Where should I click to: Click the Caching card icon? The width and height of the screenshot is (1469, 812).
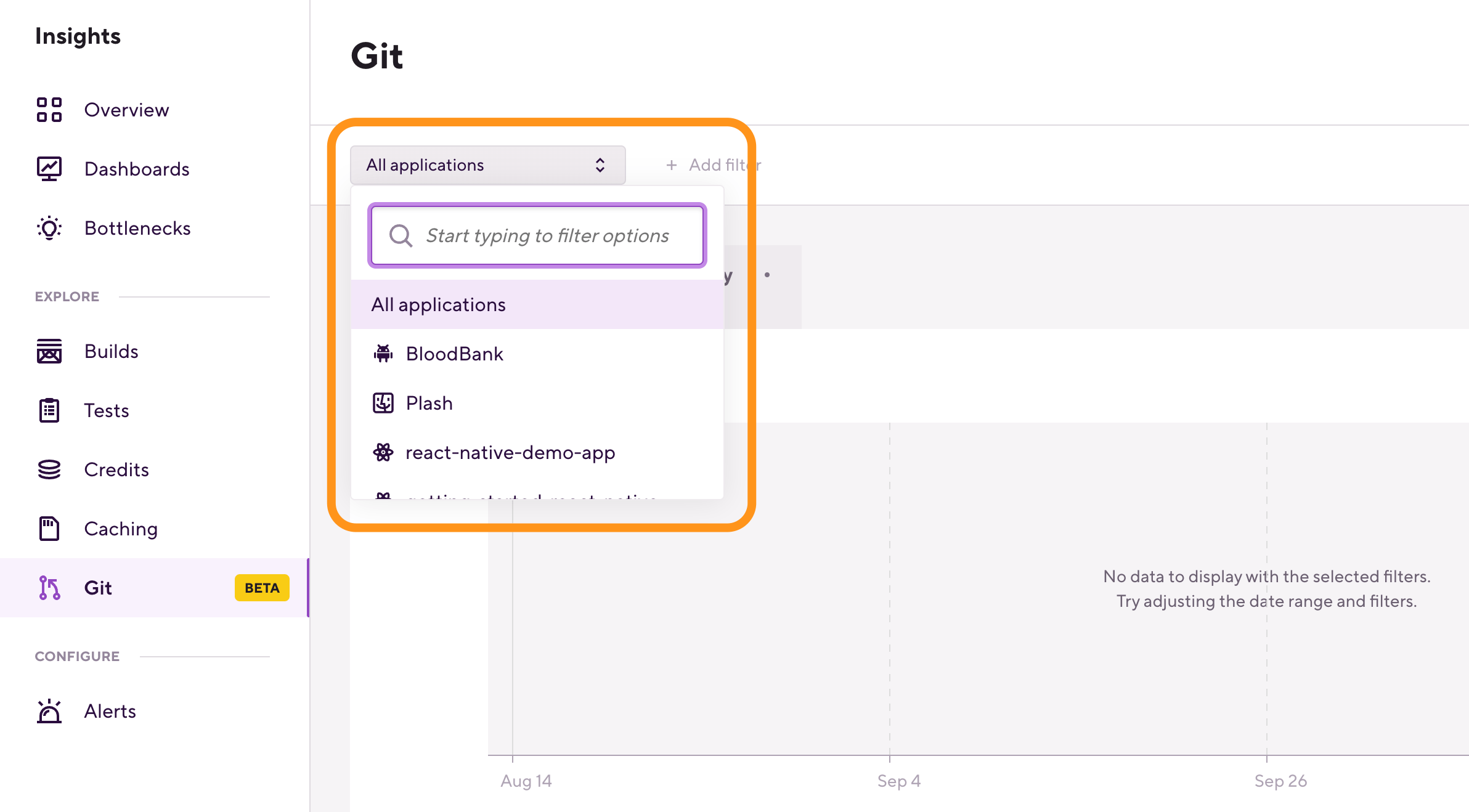[49, 529]
